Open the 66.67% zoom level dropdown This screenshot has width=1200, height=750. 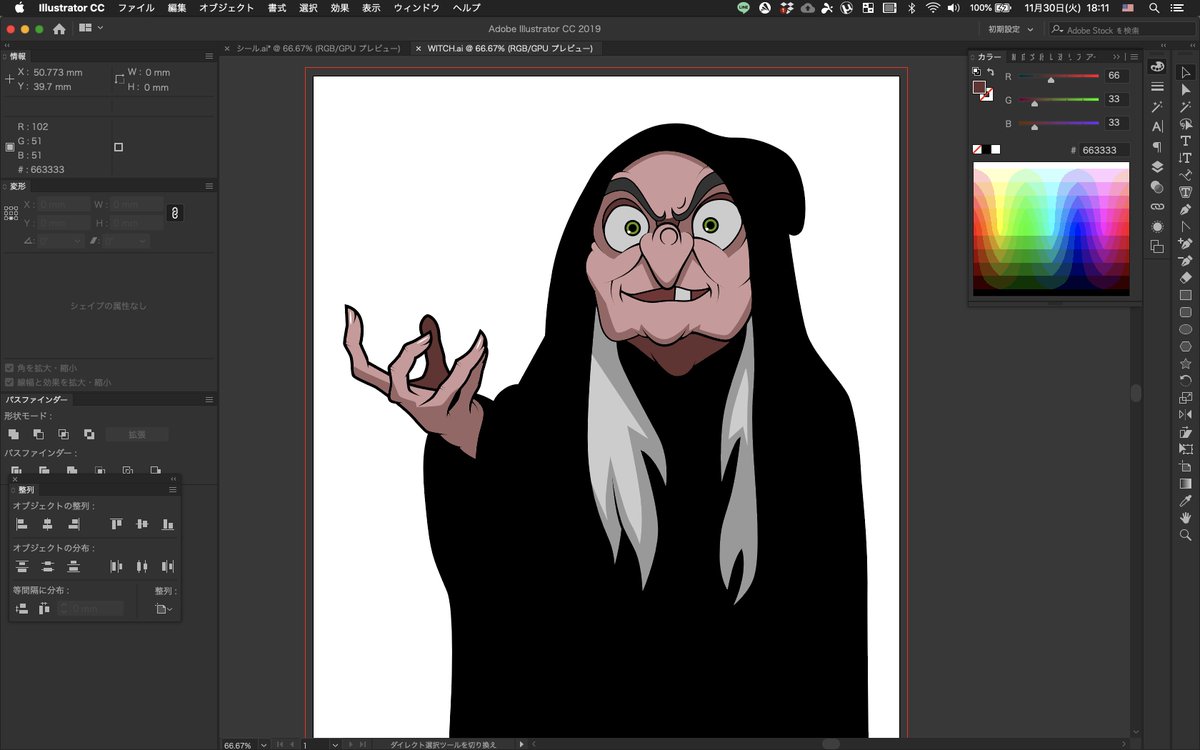coord(264,744)
